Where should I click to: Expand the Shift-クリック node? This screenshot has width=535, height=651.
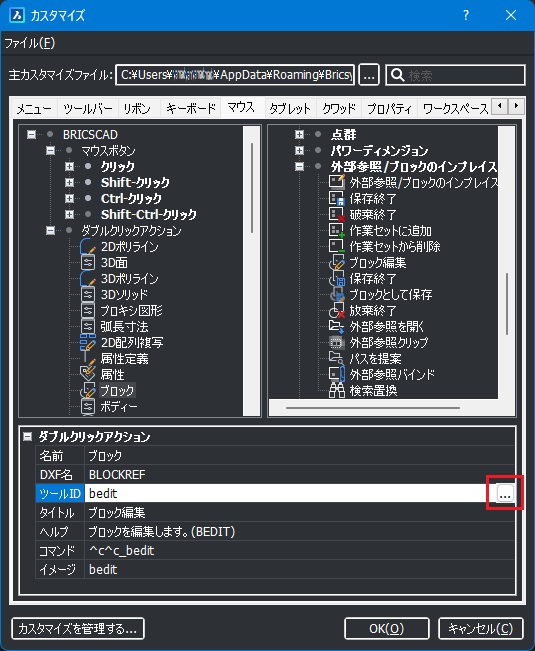(69, 182)
